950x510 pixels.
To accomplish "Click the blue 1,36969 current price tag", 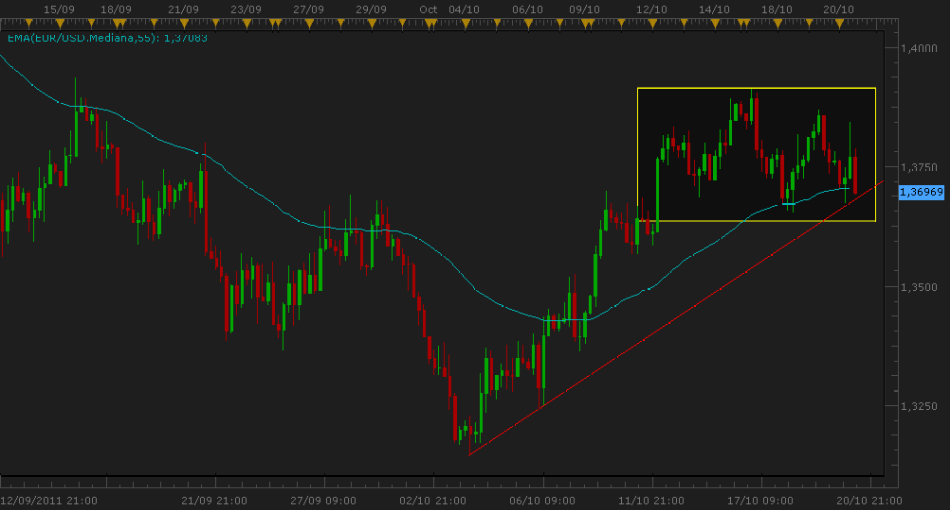I will (916, 191).
